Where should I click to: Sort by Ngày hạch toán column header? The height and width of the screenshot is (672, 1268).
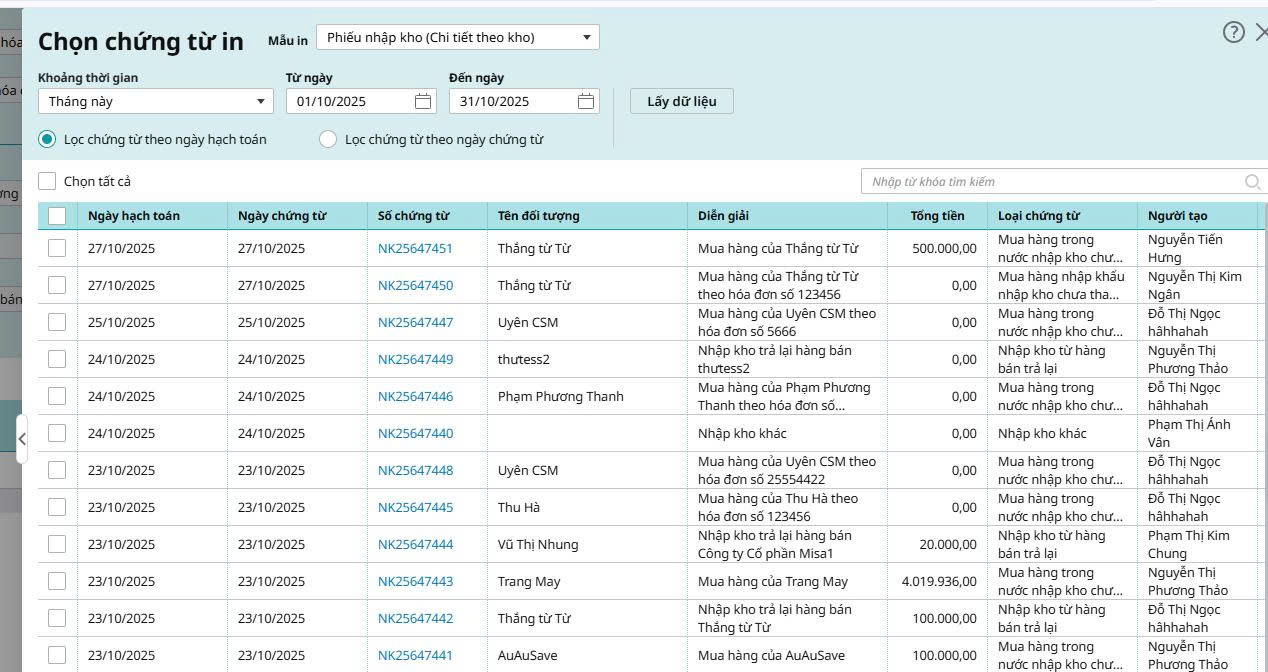(134, 216)
